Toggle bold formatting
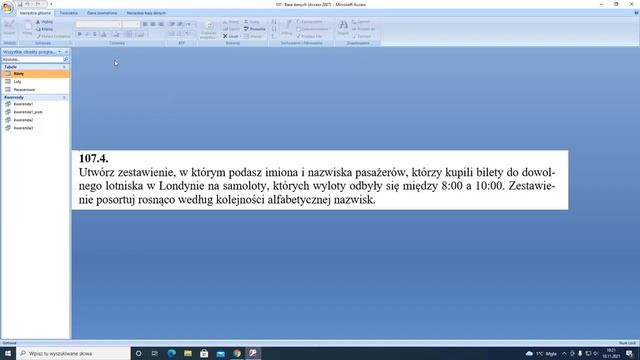640x360 pixels. [80, 34]
